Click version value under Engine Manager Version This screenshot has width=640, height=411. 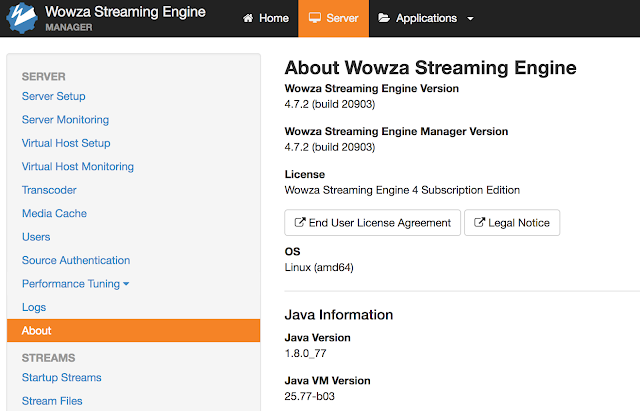(x=329, y=147)
